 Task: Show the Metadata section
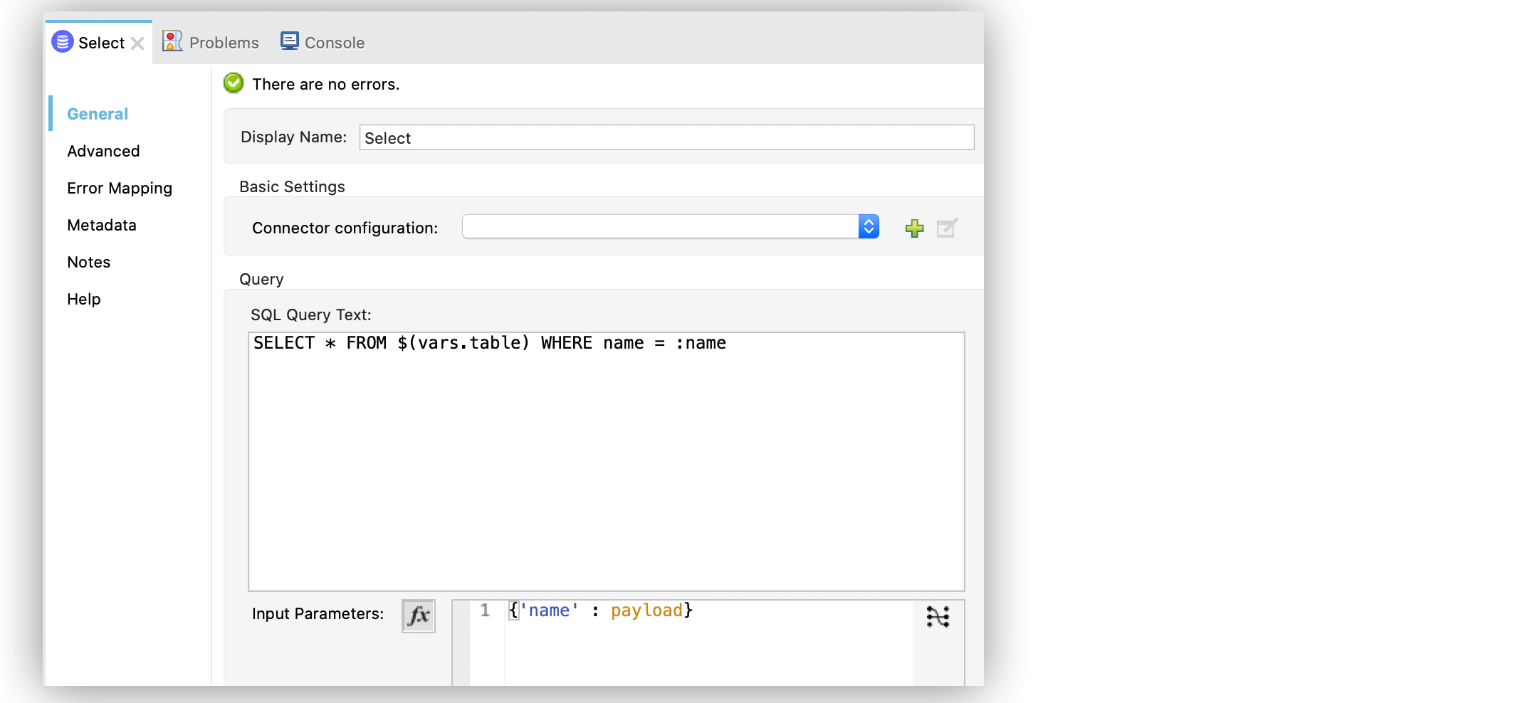coord(101,225)
